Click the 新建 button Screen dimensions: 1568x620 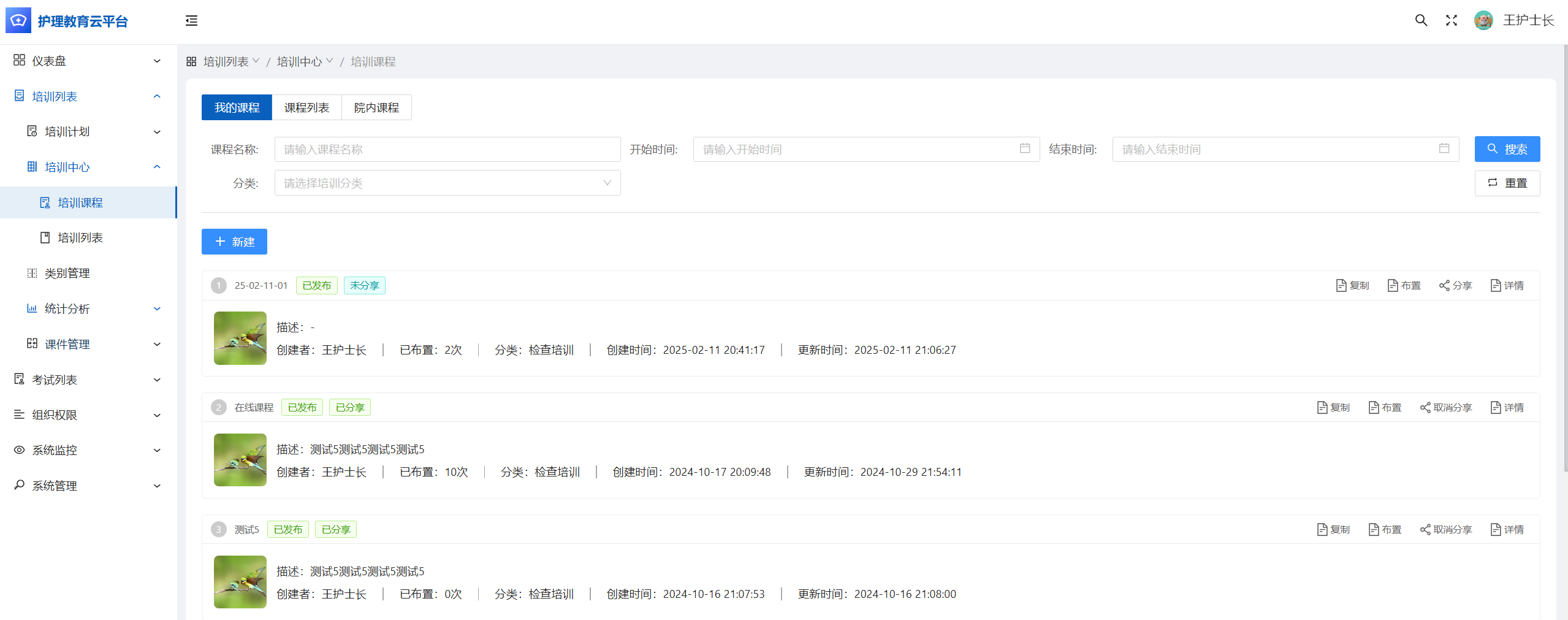(234, 242)
